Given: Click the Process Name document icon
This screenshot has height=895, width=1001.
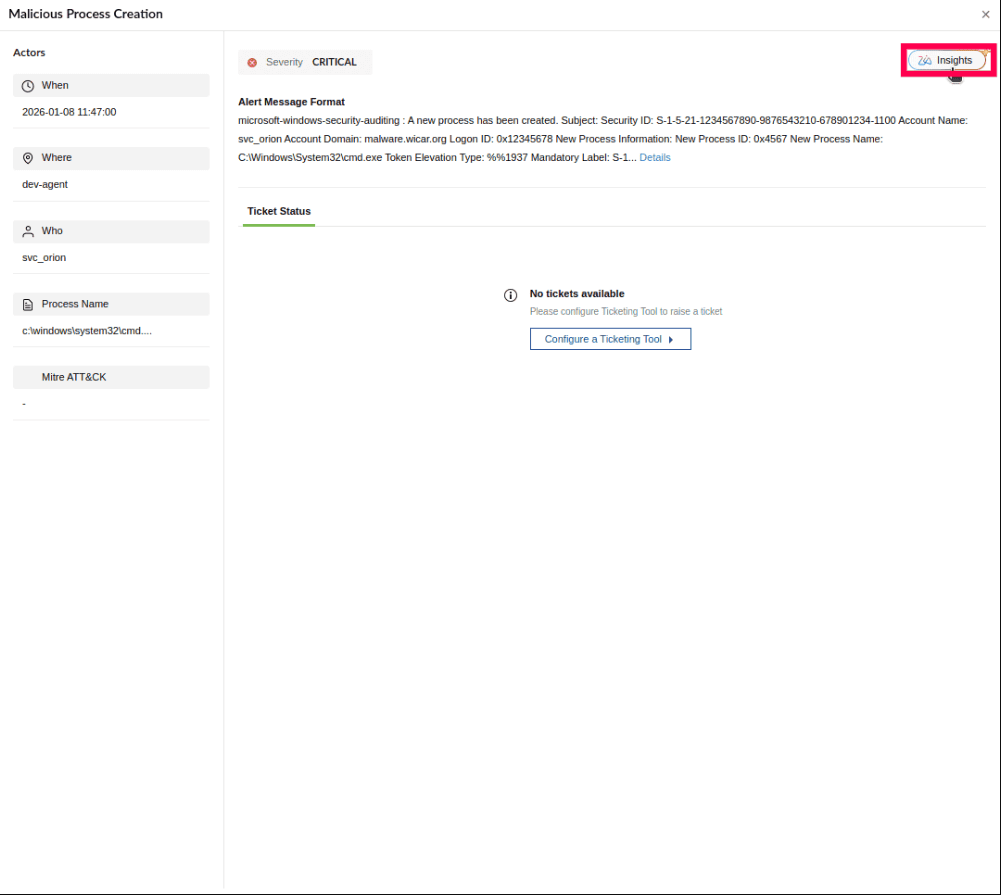Looking at the screenshot, I should tap(27, 305).
